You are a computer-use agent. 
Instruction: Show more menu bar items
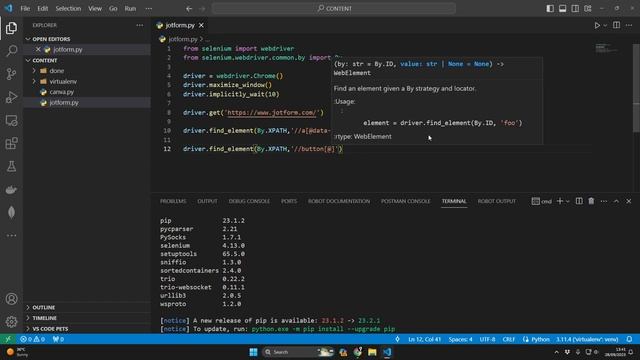point(149,9)
